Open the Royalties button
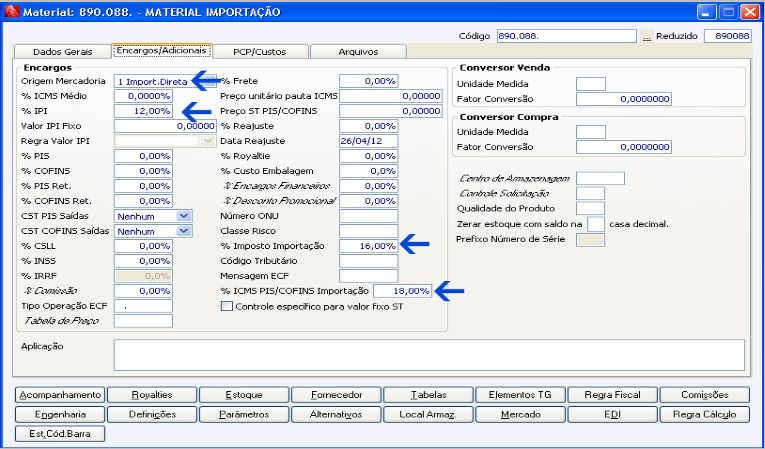765x449 pixels. 152,395
